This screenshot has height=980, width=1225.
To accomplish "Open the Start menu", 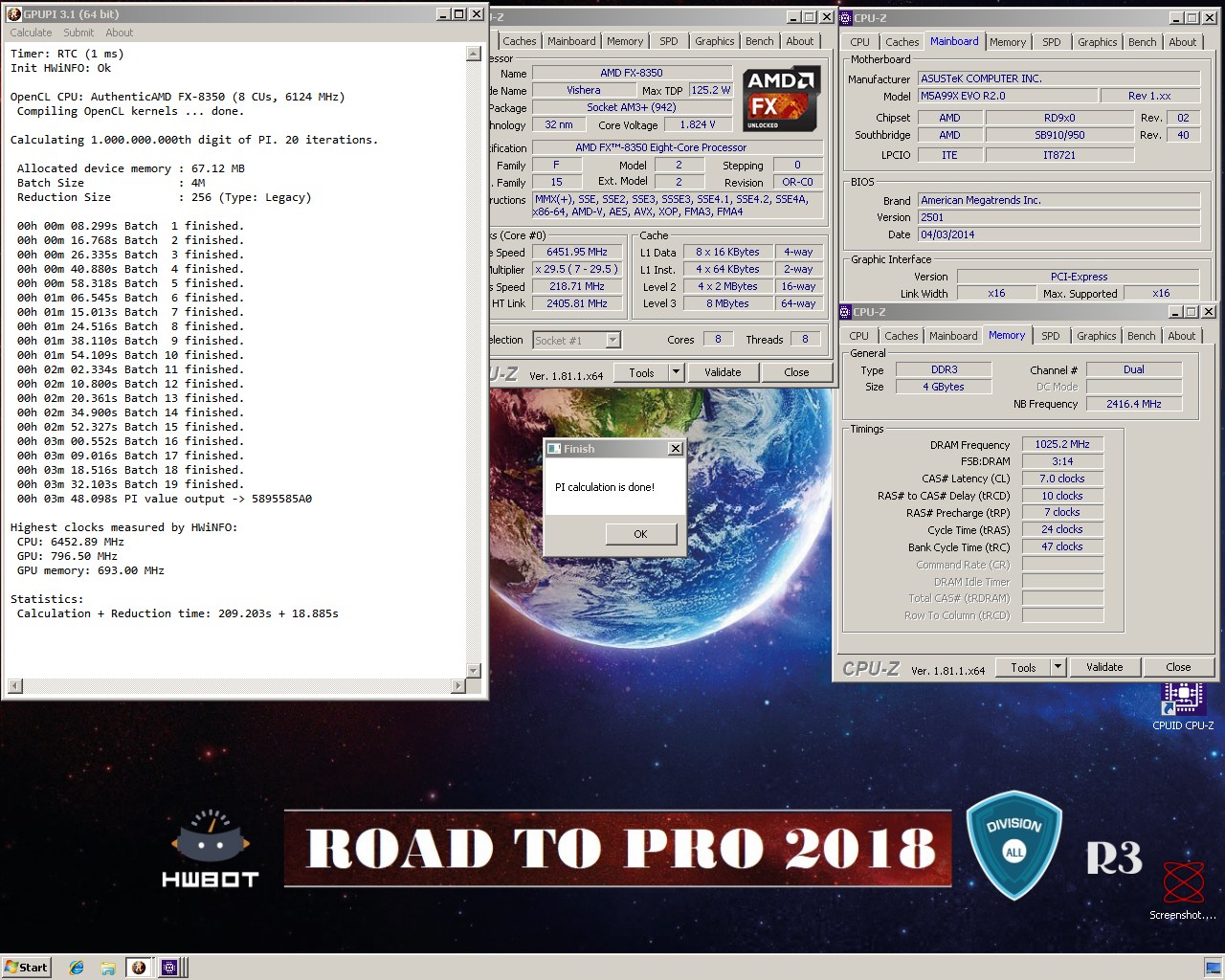I will tap(26, 968).
